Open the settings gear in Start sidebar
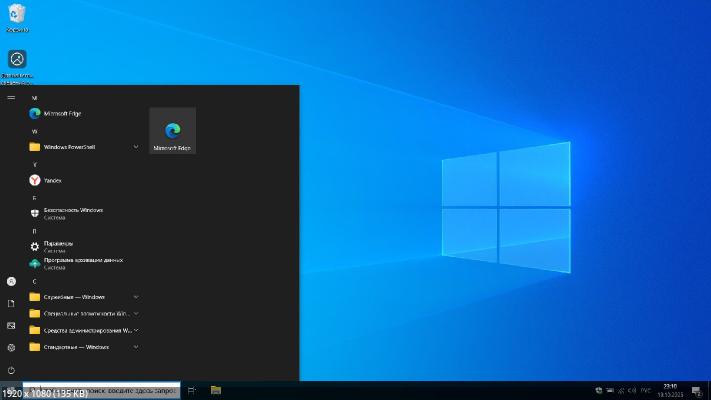The width and height of the screenshot is (711, 400). [x=11, y=347]
